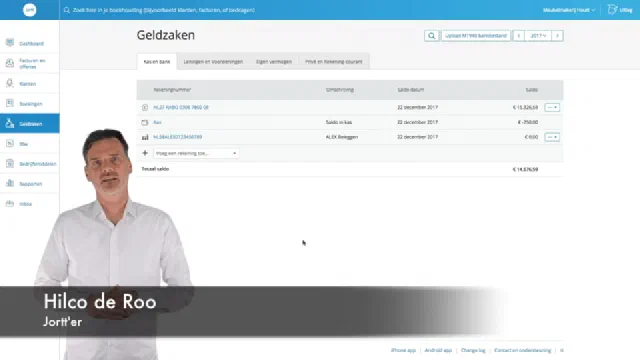The height and width of the screenshot is (360, 640).
Task: Click the Rekeningnummer column header
Action: pos(172,90)
